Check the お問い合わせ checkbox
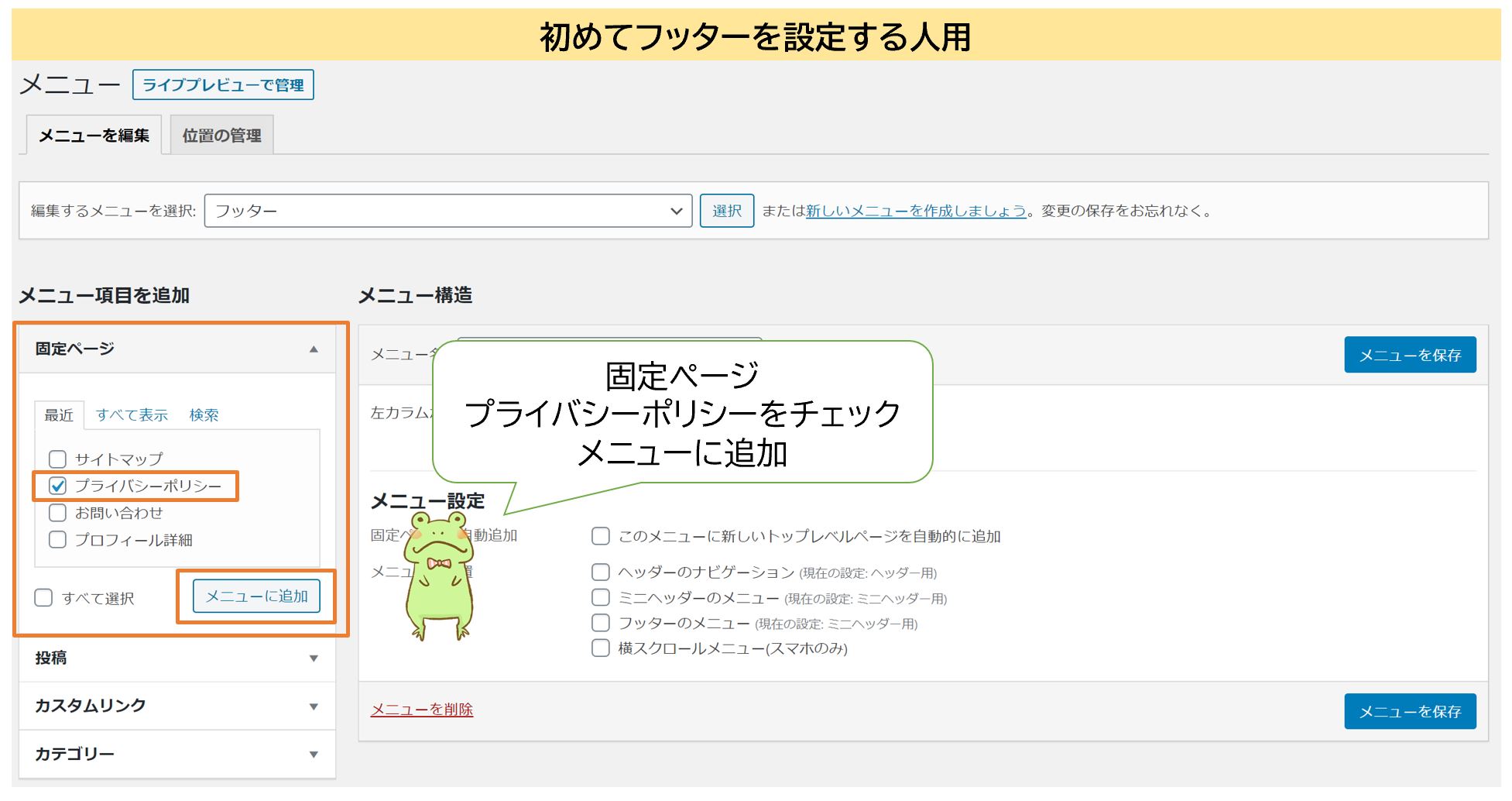The width and height of the screenshot is (1512, 801). (x=57, y=513)
